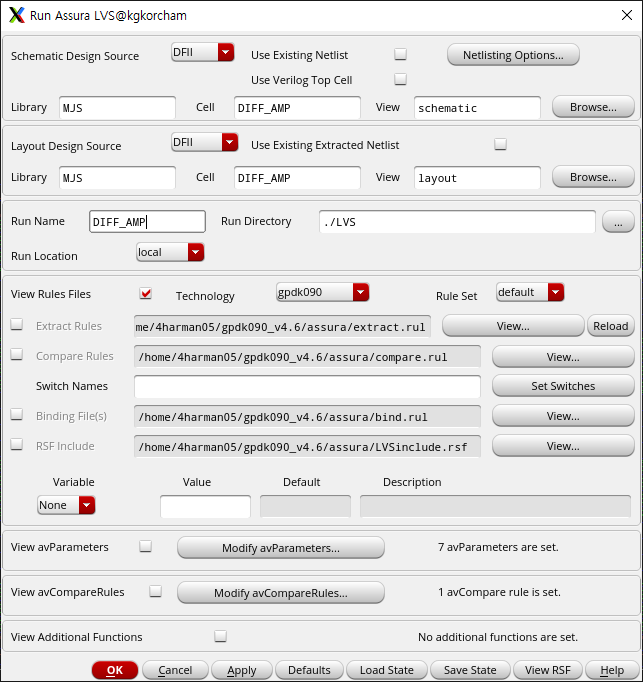Image resolution: width=643 pixels, height=682 pixels.
Task: Click the Switch Names input field
Action: coord(307,387)
